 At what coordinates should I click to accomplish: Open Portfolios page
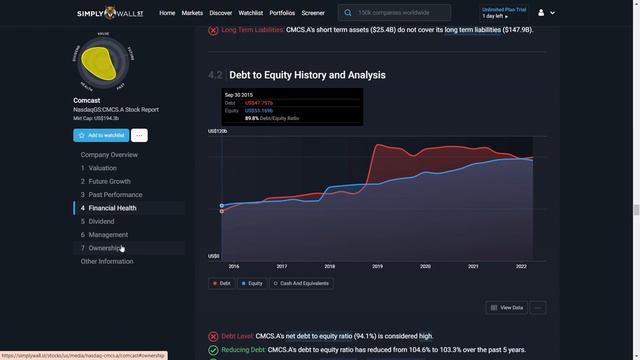tap(282, 13)
